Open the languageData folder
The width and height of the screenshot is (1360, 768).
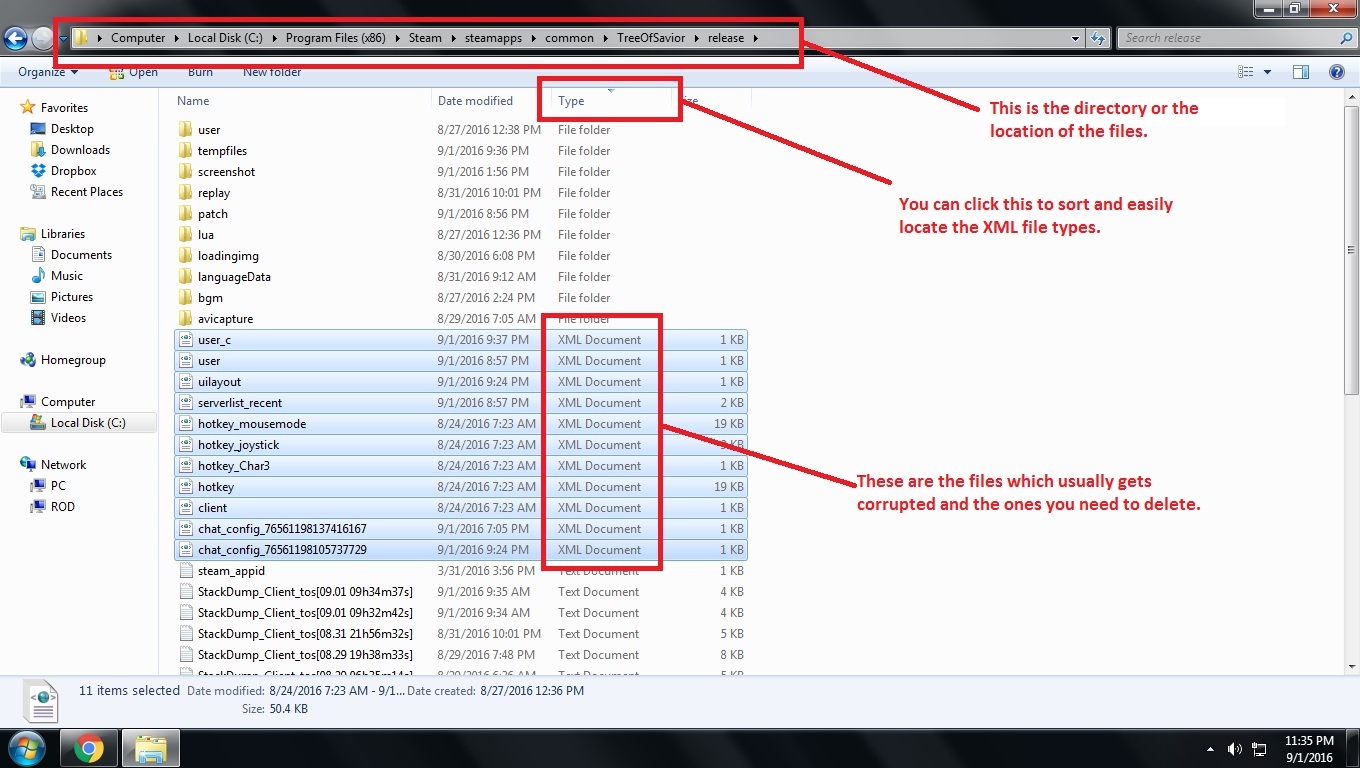[234, 277]
